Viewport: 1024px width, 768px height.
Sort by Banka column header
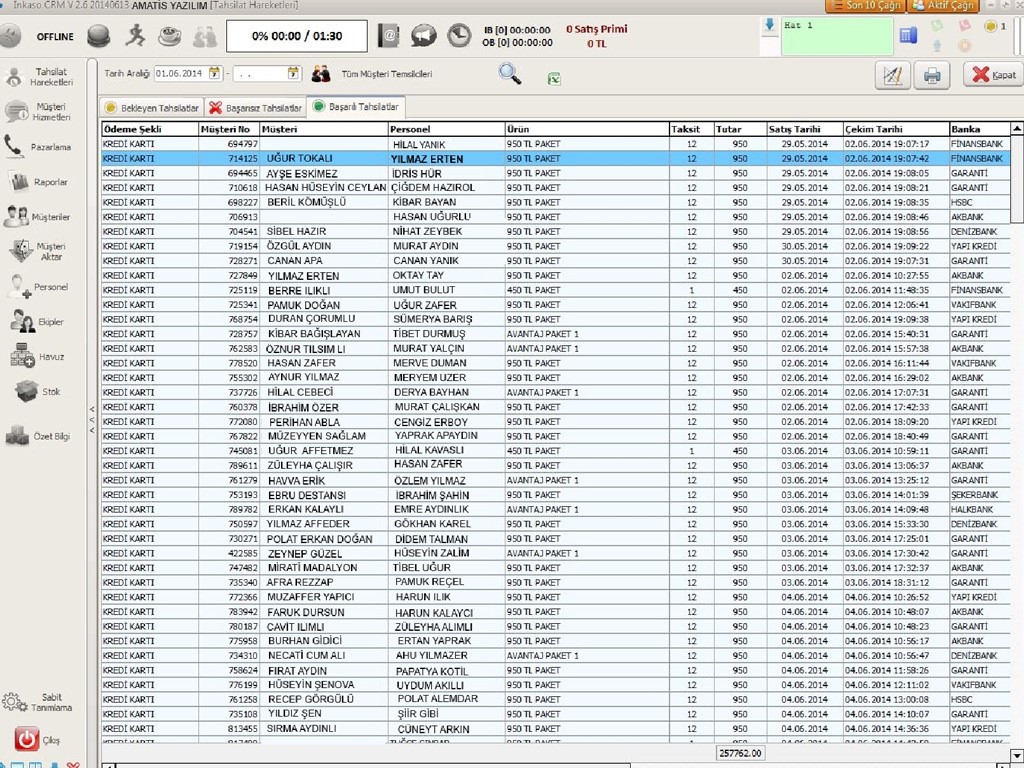[x=979, y=129]
